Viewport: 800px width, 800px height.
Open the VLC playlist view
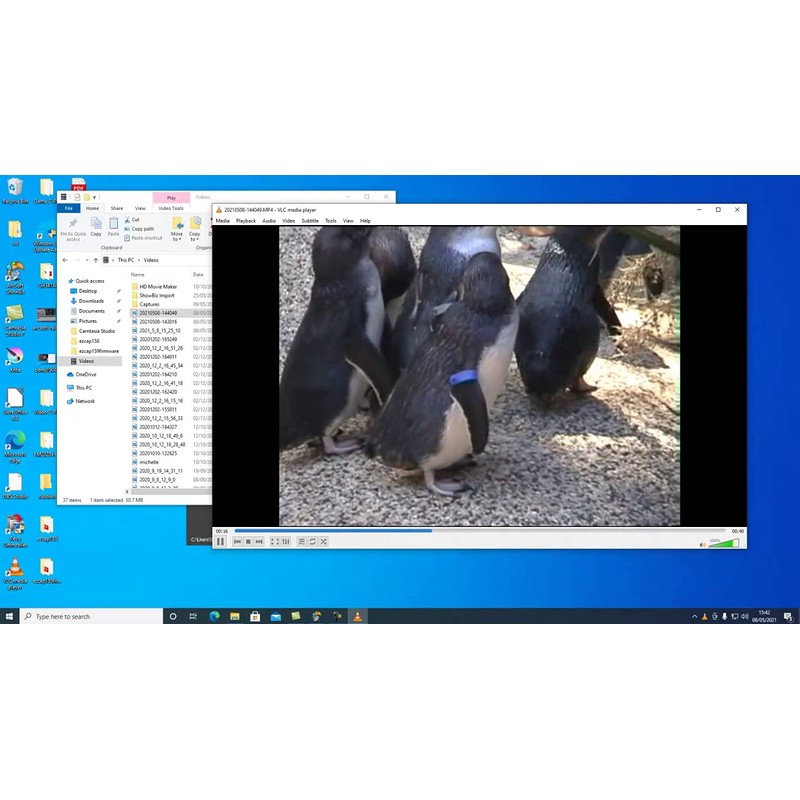pos(302,542)
